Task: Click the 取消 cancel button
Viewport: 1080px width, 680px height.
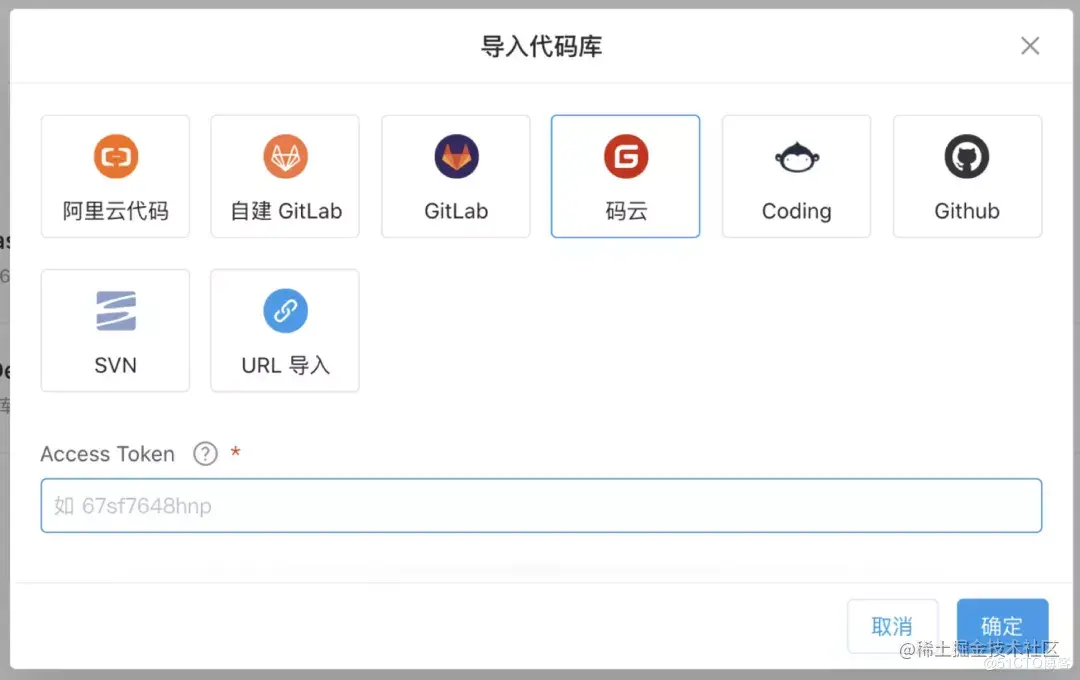Action: [x=893, y=626]
